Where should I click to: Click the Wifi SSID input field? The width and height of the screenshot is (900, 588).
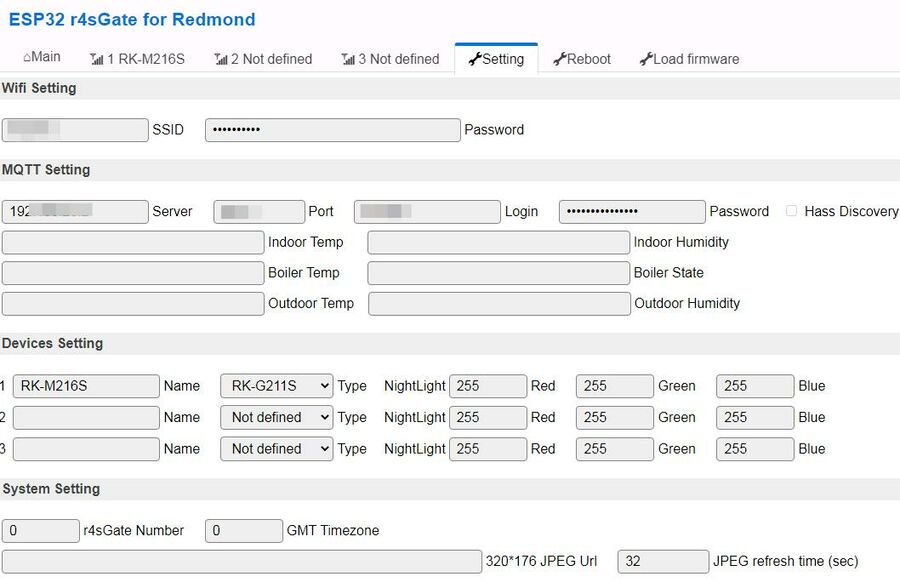click(75, 129)
